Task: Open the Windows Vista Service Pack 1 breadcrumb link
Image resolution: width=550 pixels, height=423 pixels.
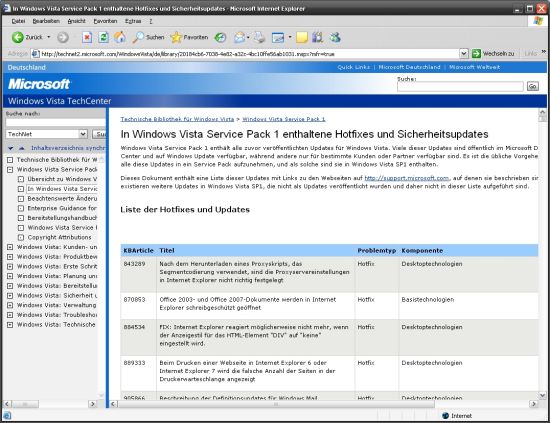Action: (x=284, y=119)
